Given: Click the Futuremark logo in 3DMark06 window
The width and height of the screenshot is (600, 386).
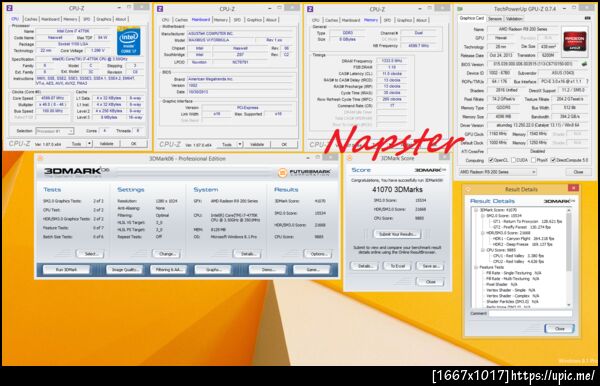Looking at the screenshot, I should [304, 173].
